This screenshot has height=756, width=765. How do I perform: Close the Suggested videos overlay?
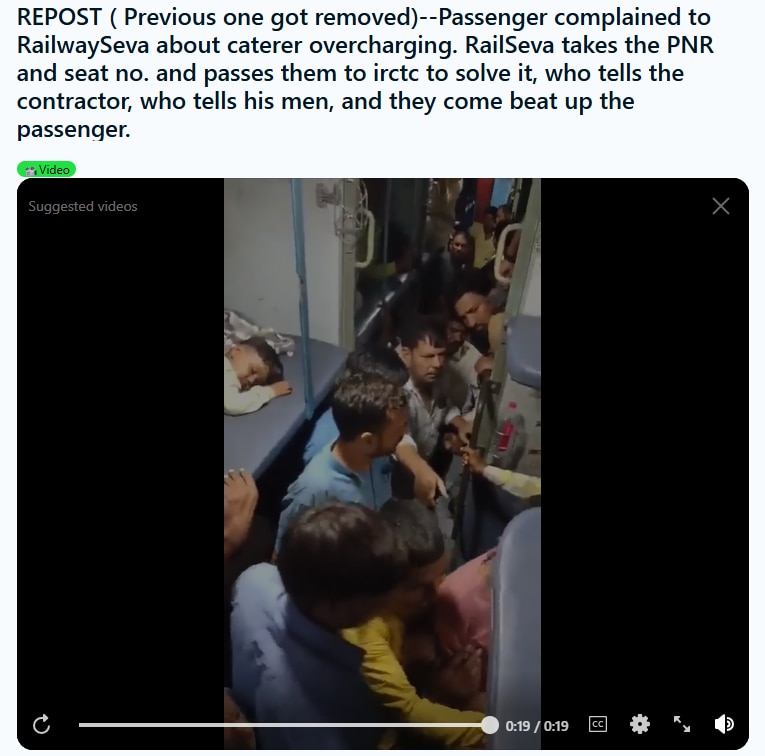pos(721,206)
